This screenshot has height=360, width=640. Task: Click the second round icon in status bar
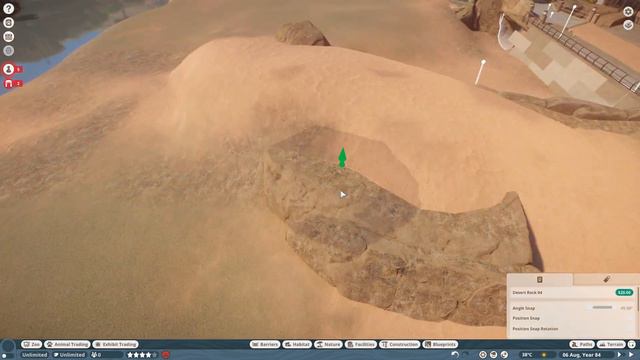coord(493,355)
